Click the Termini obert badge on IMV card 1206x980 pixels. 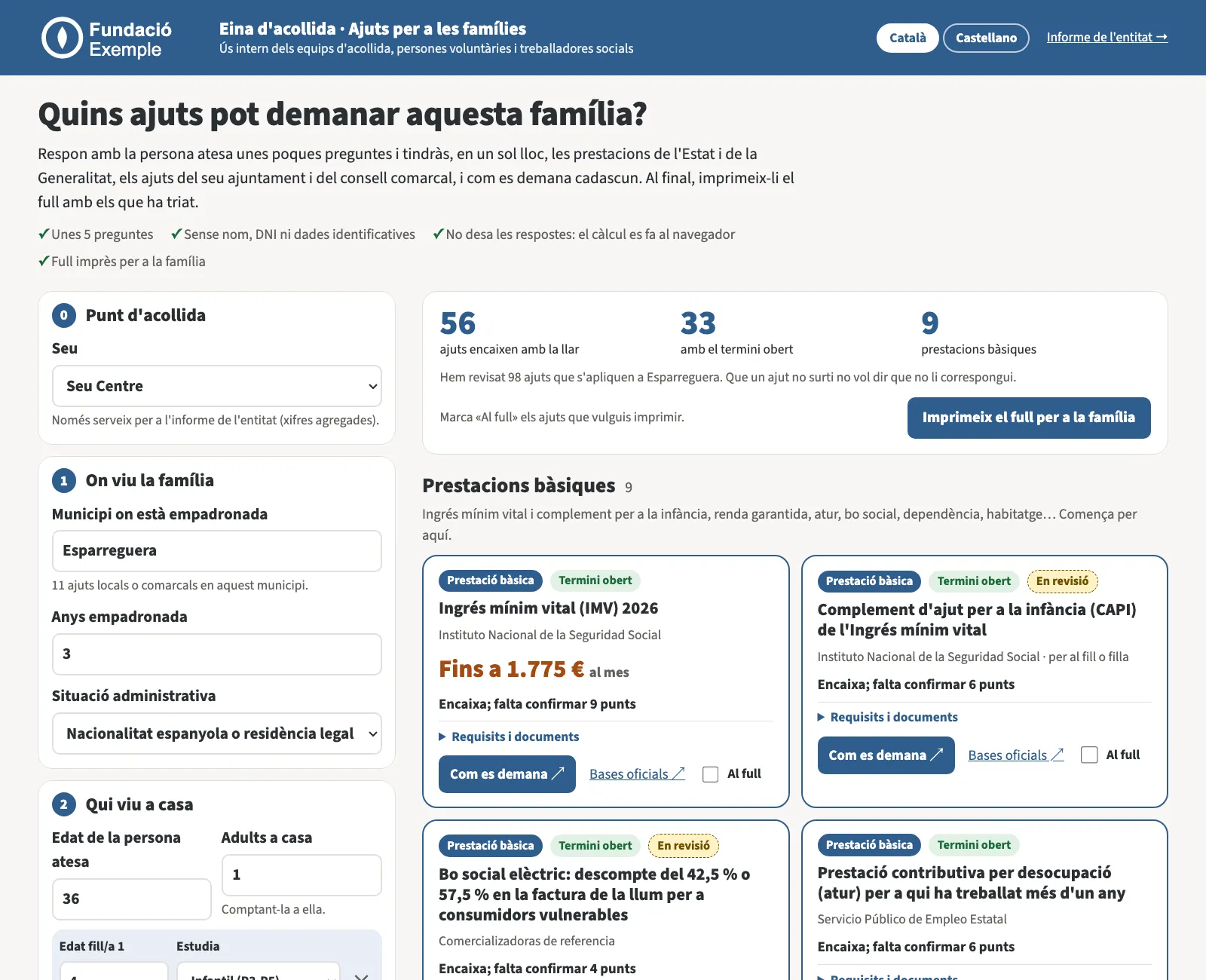[595, 580]
